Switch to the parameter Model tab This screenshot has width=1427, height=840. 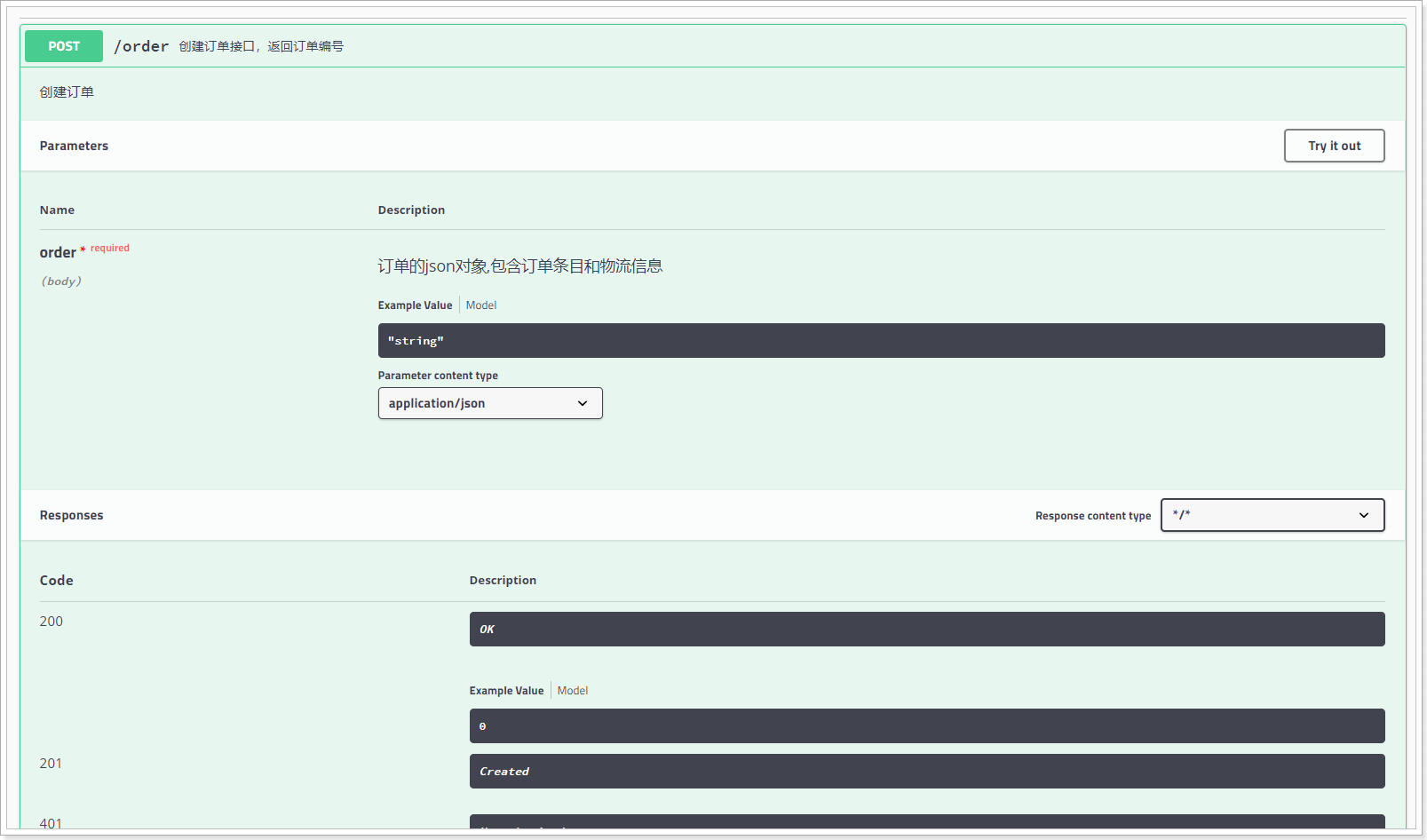(x=481, y=305)
